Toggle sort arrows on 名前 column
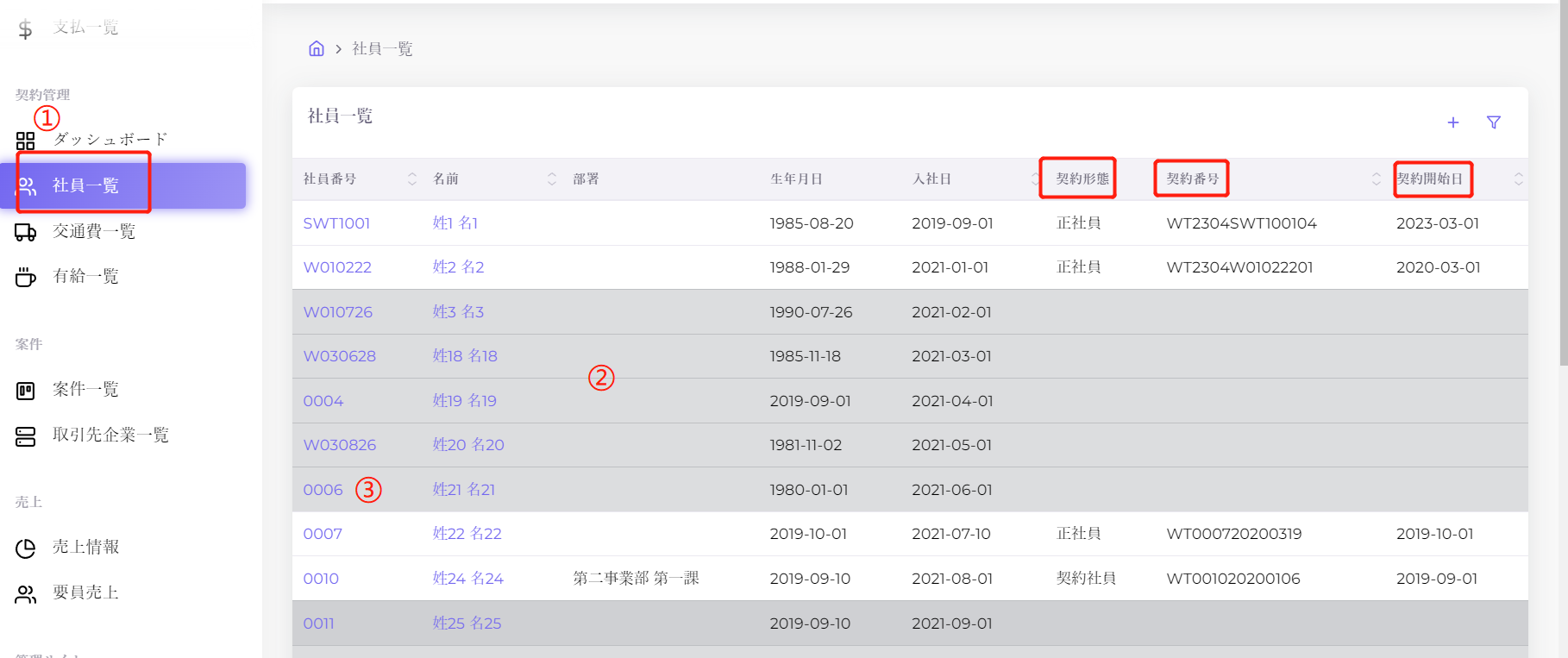The height and width of the screenshot is (658, 1568). point(552,179)
